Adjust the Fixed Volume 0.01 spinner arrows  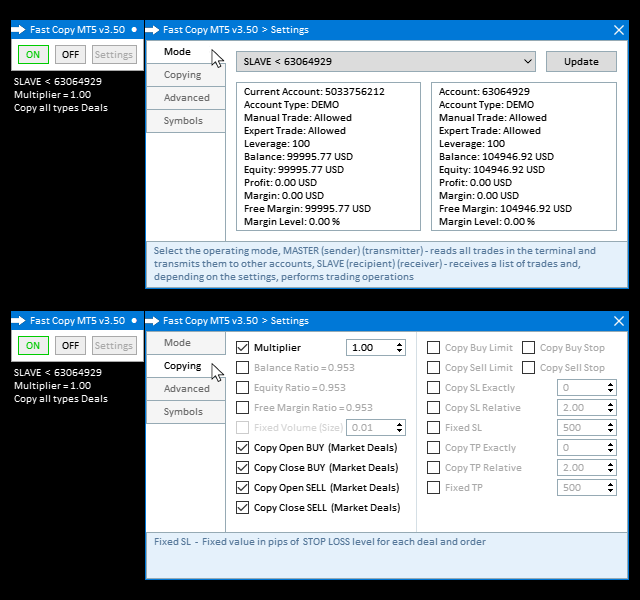point(399,428)
